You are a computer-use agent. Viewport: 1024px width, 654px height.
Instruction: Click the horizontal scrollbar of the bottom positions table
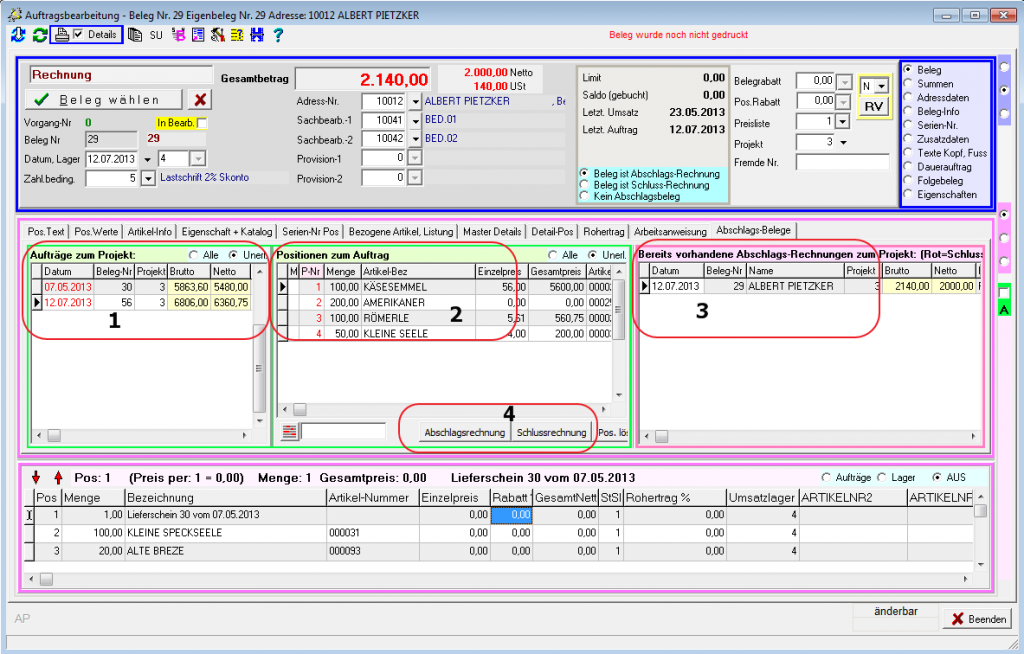(x=500, y=578)
